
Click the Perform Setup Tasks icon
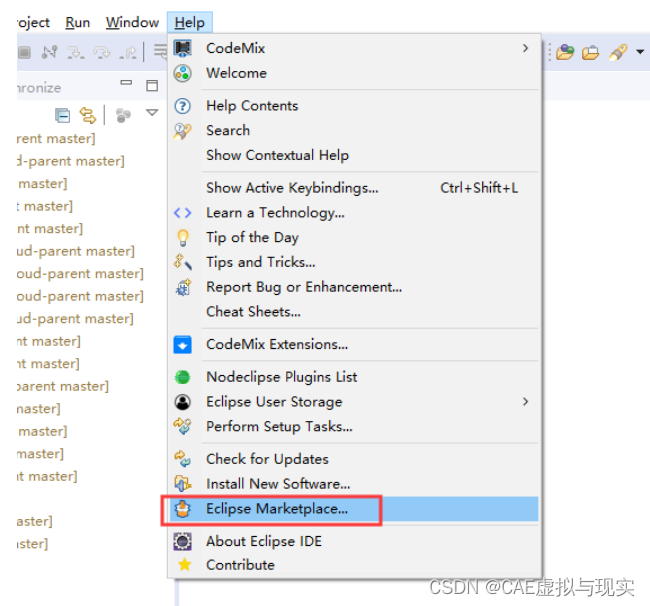182,427
